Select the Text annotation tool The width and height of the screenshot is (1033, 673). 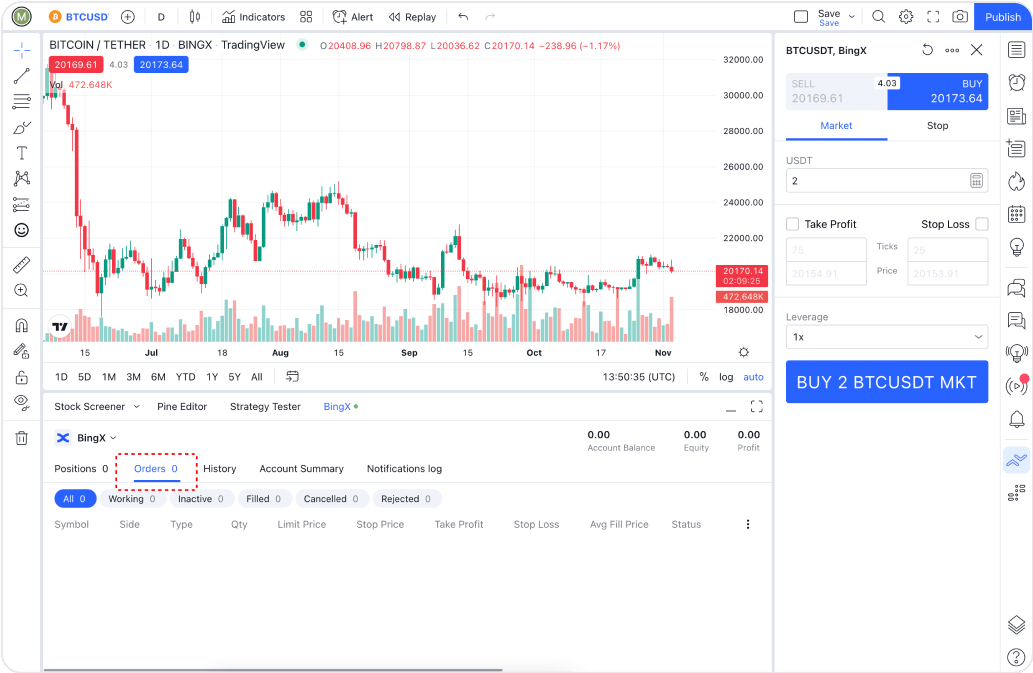[21, 153]
